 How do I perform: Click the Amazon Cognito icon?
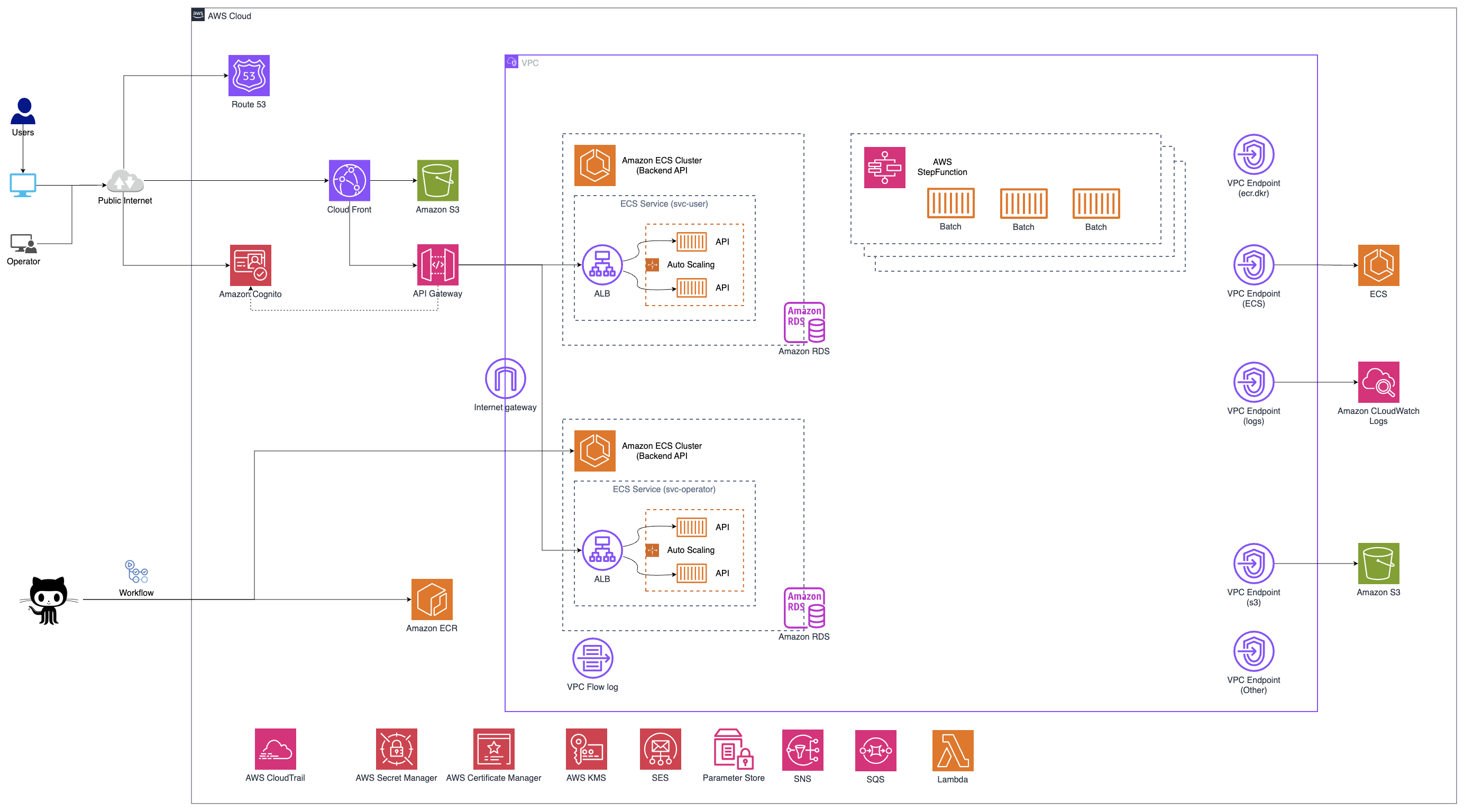[250, 265]
